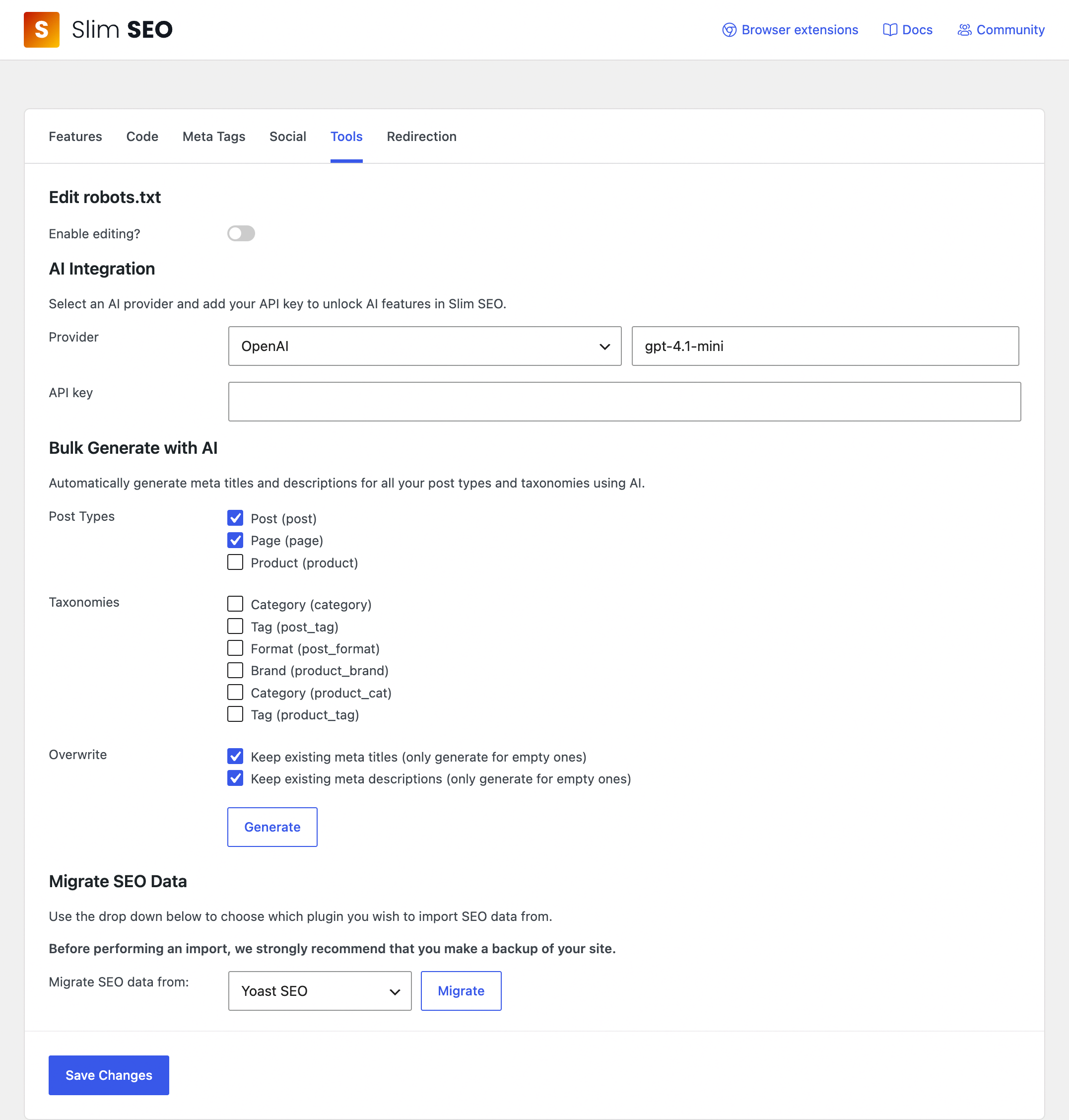Switch to the Code tab
The width and height of the screenshot is (1069, 1120).
(x=142, y=136)
